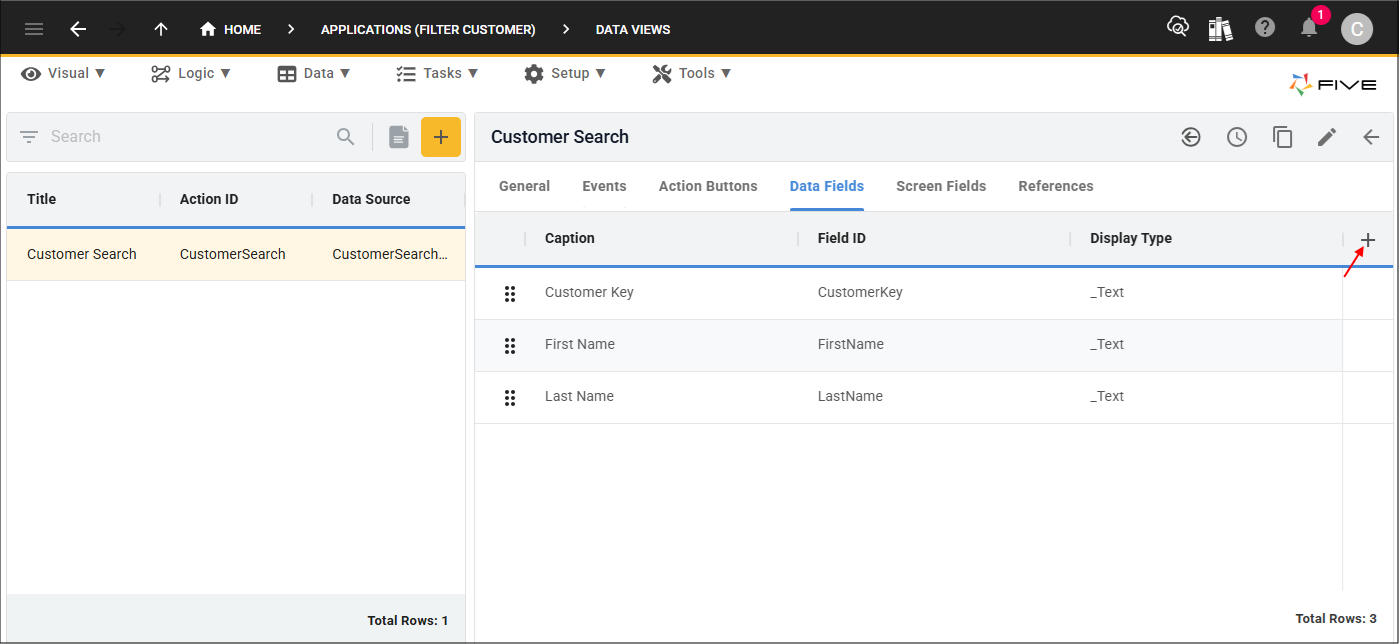Switch to the Events tab

click(x=605, y=186)
